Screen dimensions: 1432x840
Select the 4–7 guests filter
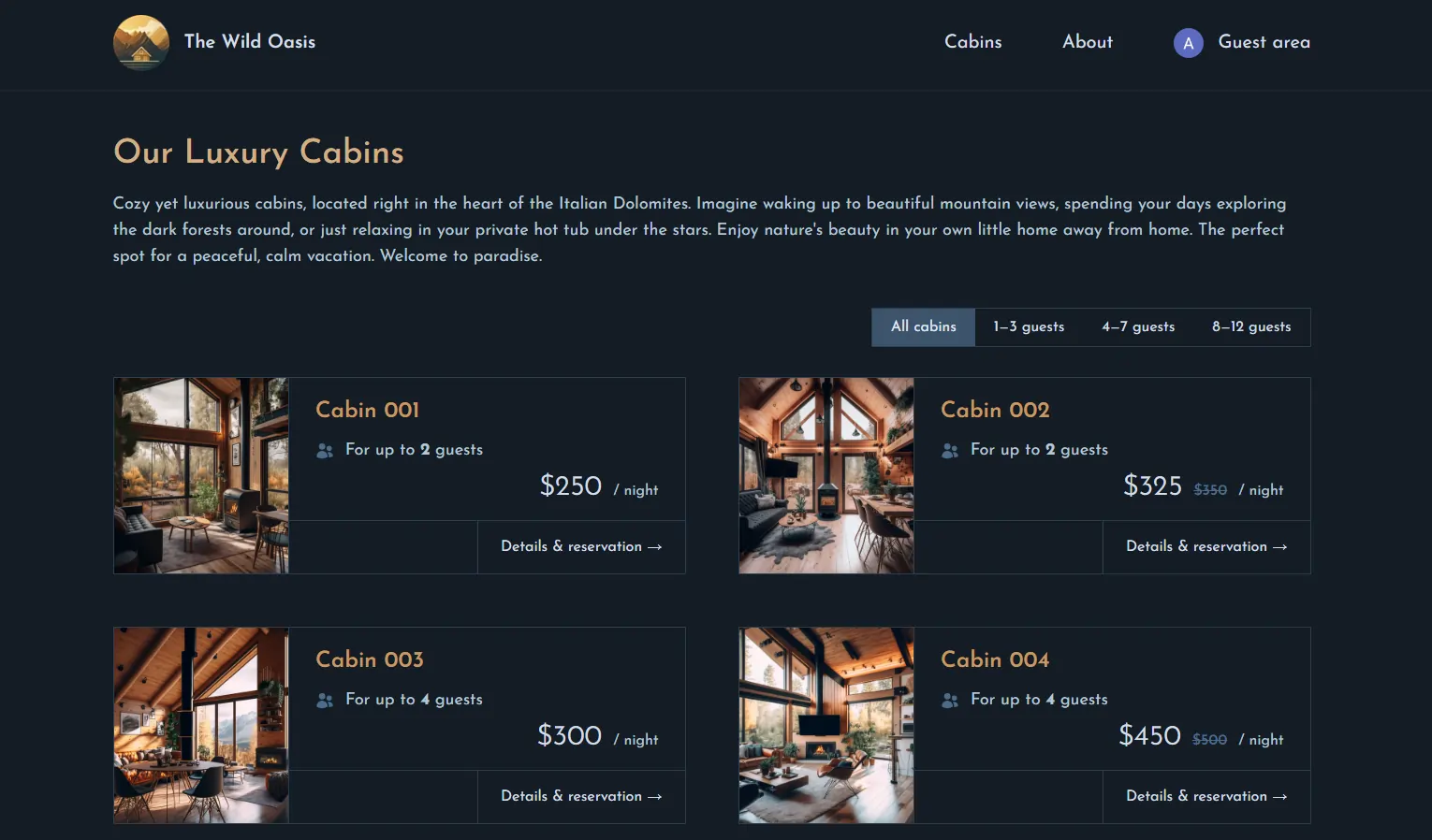click(1138, 326)
